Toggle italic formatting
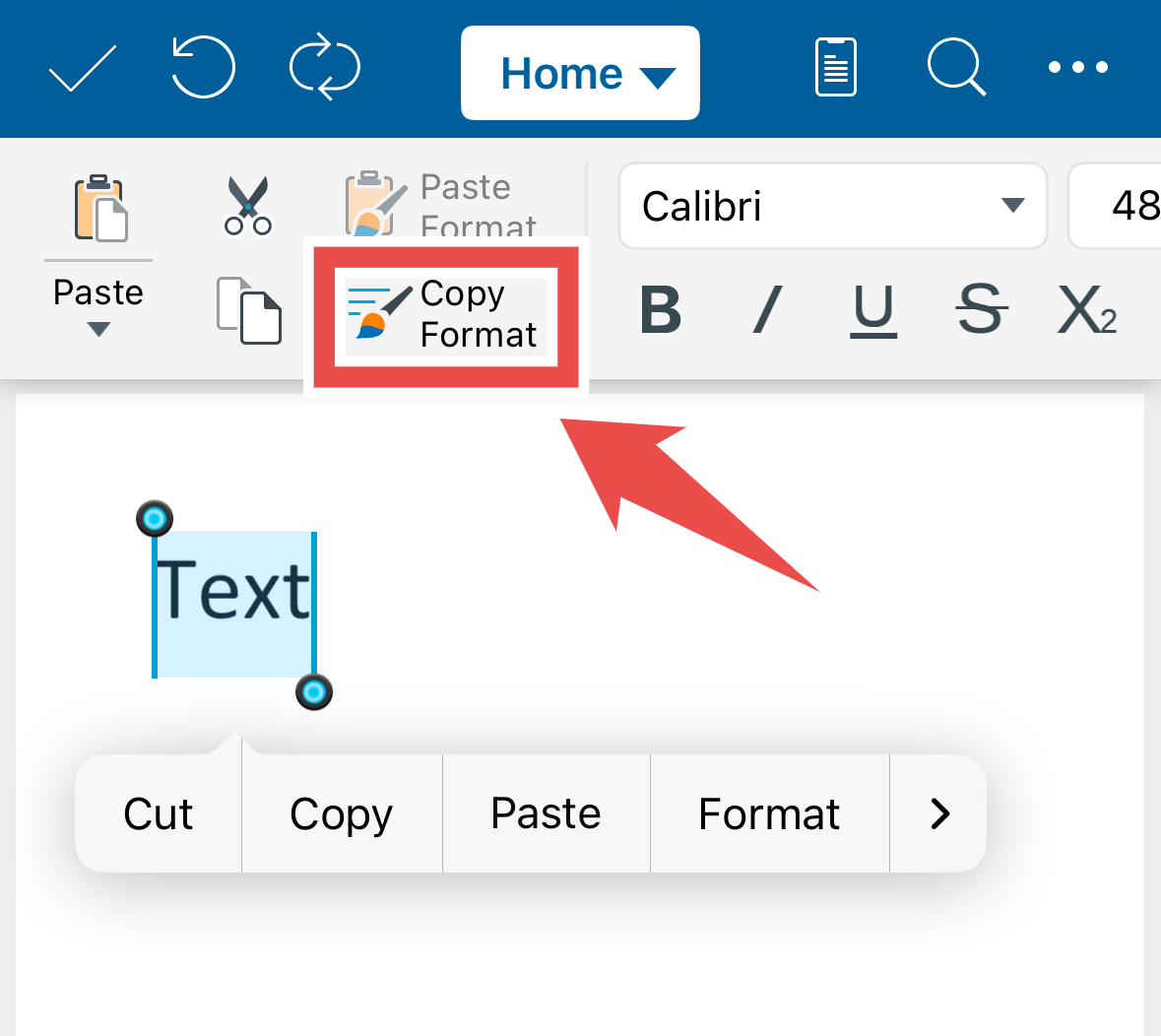 (765, 310)
